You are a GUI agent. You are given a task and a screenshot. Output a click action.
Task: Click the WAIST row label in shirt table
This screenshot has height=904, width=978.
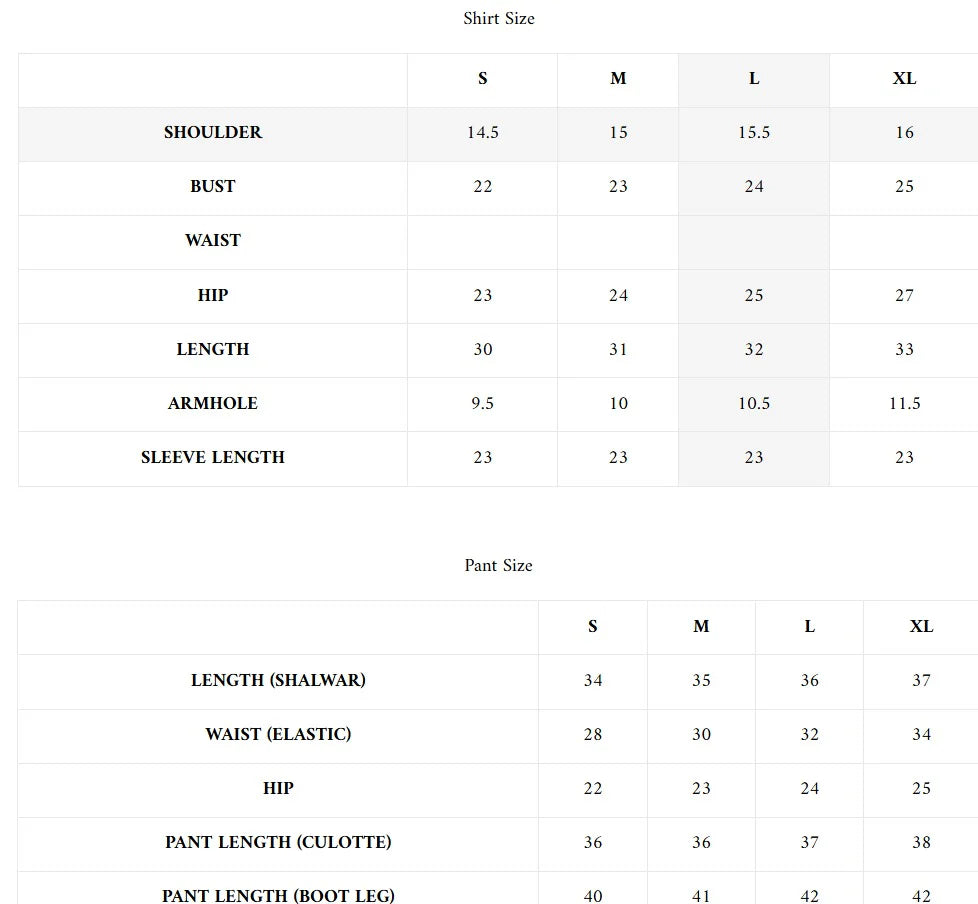click(x=213, y=241)
